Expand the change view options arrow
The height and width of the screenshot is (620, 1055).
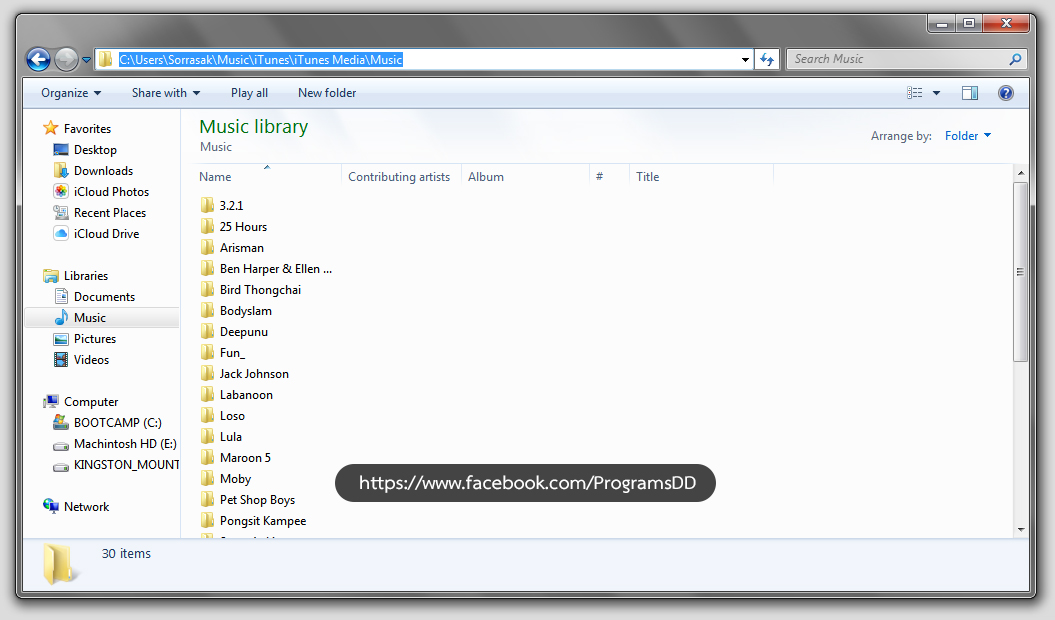[937, 93]
